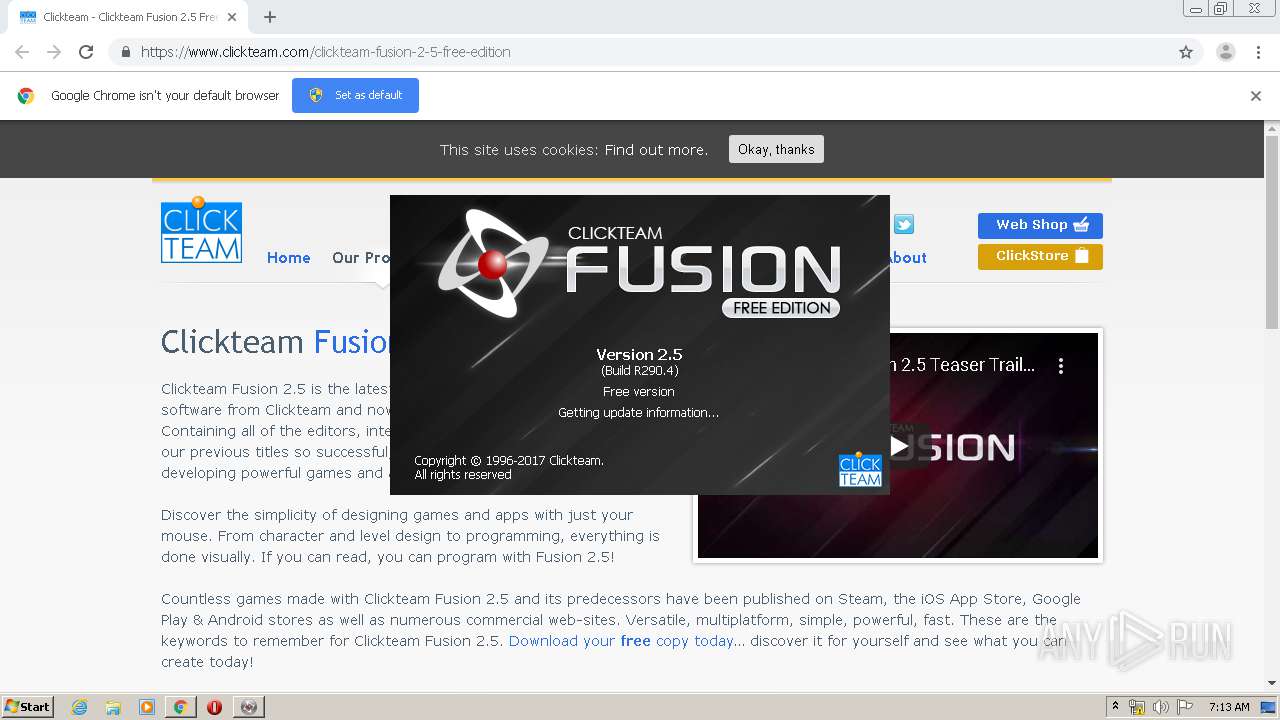Click the Clickteam logo on the website
Viewport: 1280px width, 720px height.
pos(201,230)
